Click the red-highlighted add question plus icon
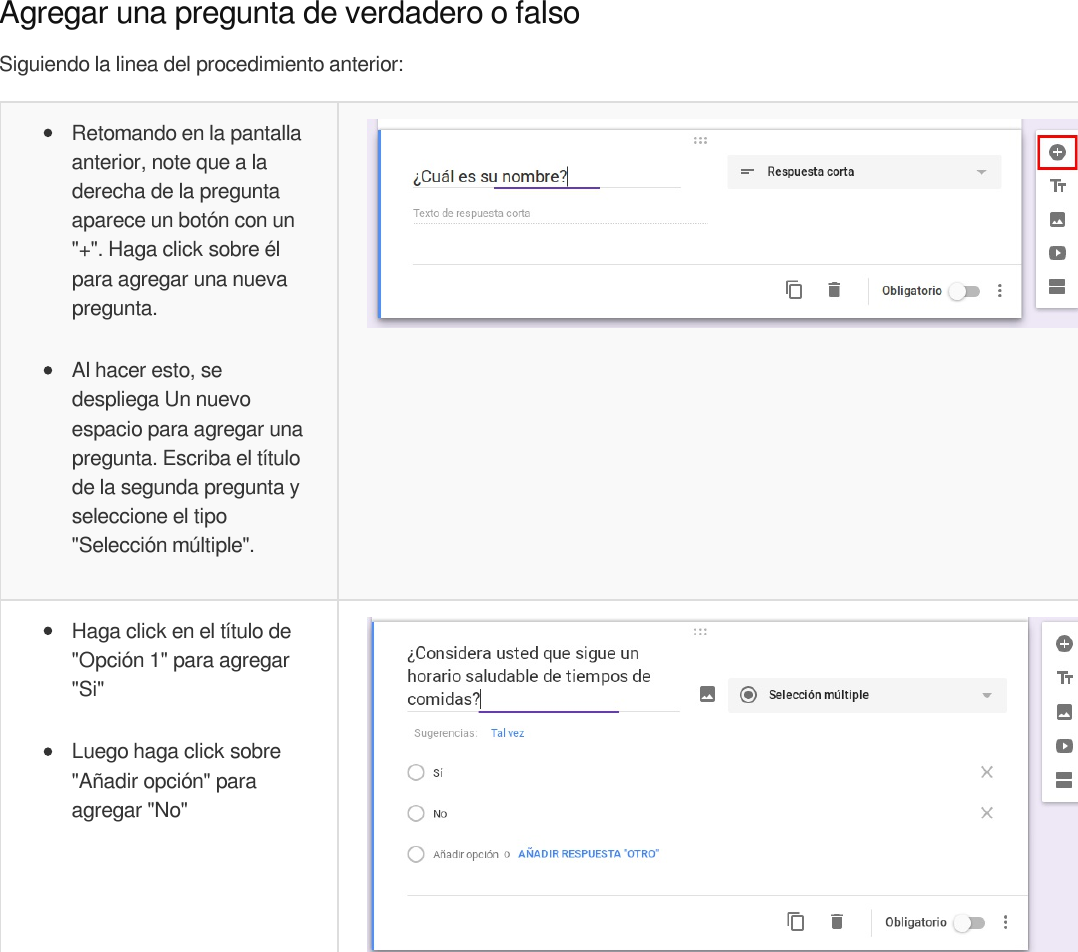The image size is (1078, 952). pyautogui.click(x=1057, y=151)
